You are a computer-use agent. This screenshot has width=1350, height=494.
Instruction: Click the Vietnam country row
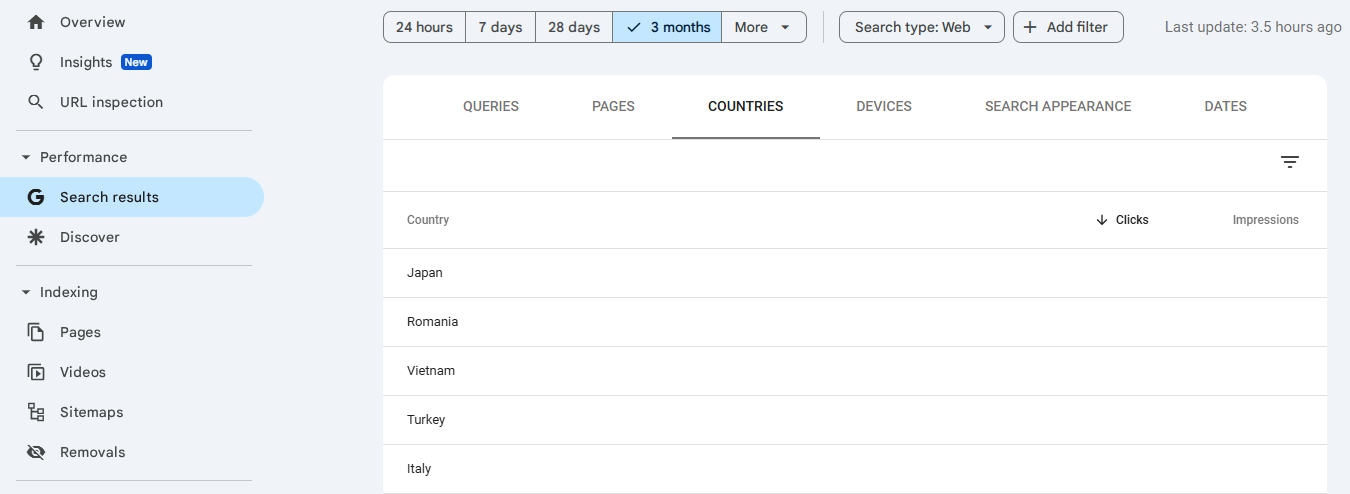point(855,371)
